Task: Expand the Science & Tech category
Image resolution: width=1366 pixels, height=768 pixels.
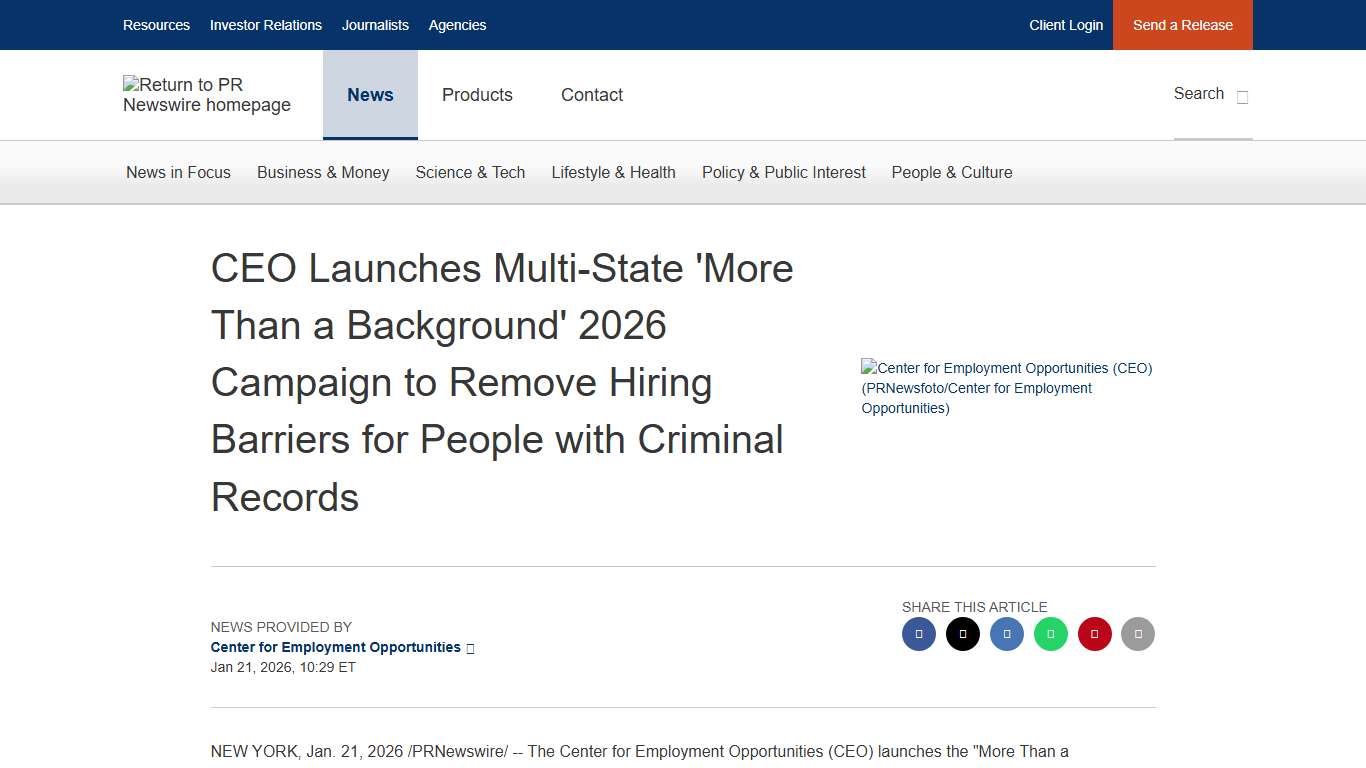Action: point(470,172)
